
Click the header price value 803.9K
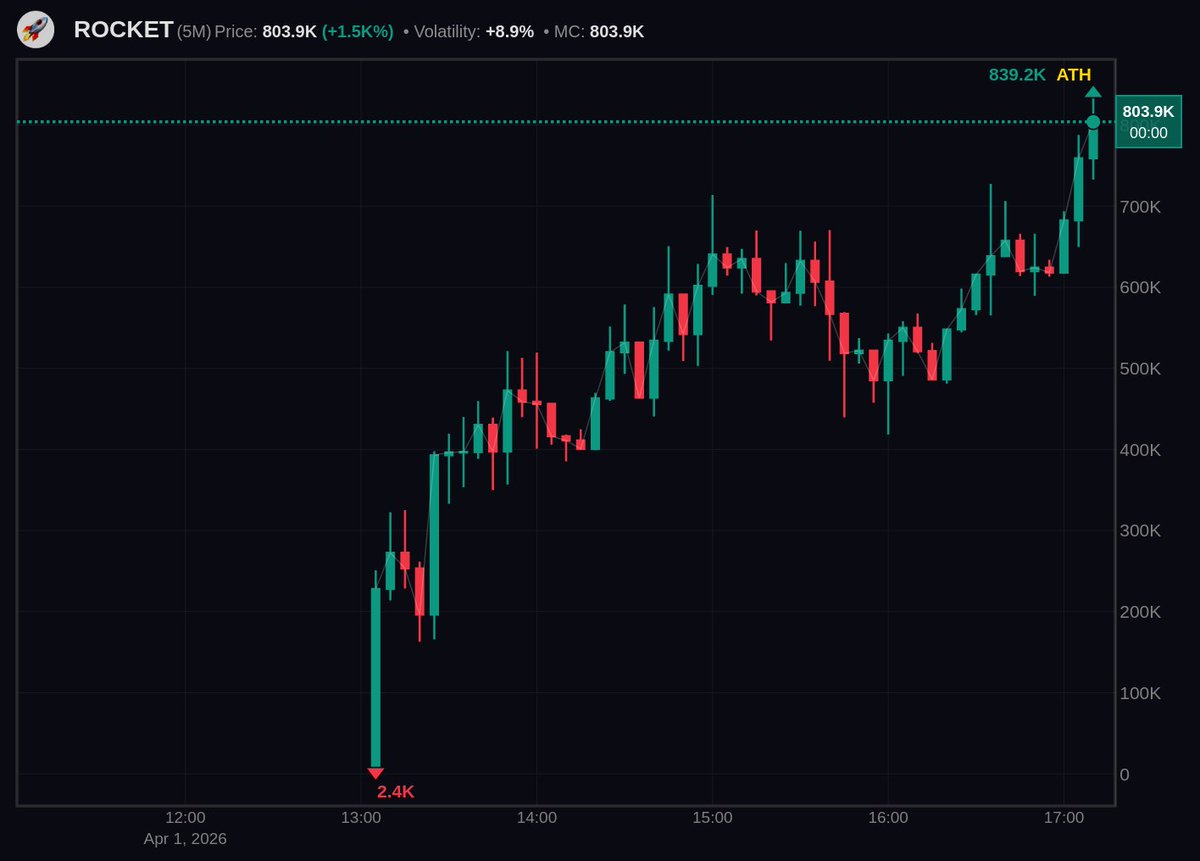click(290, 32)
